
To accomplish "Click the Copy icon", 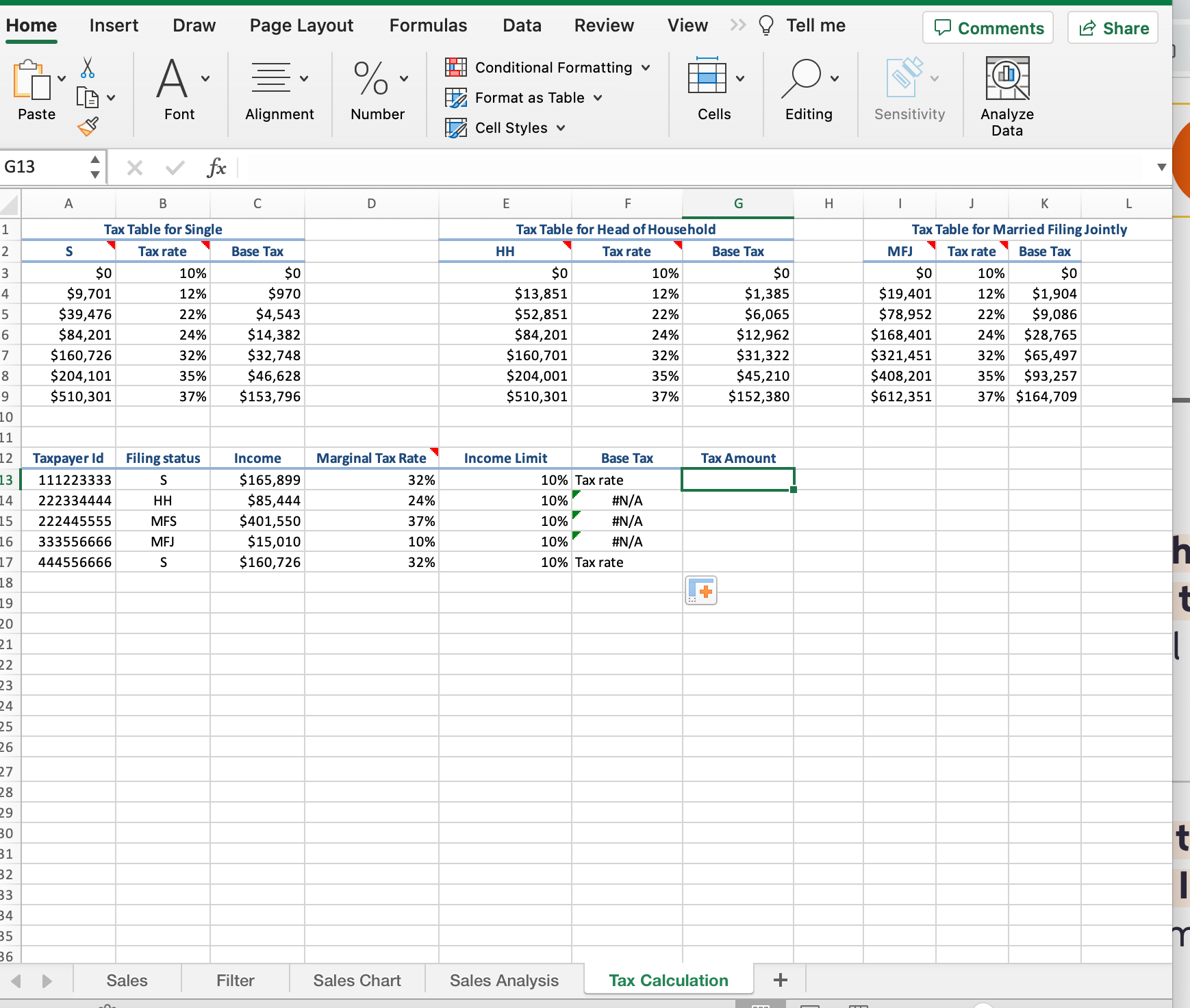I will [88, 97].
